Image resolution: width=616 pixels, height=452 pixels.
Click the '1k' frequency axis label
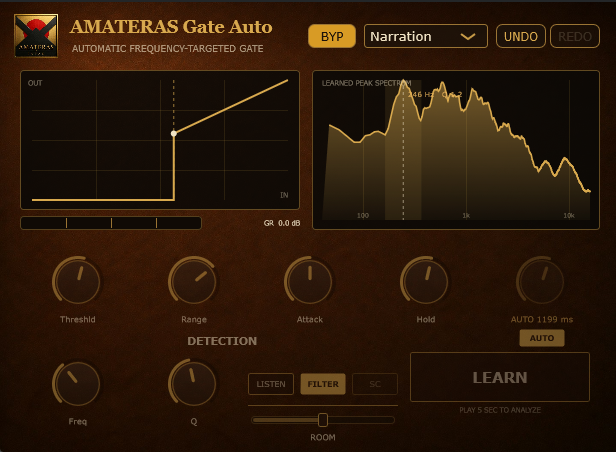466,216
